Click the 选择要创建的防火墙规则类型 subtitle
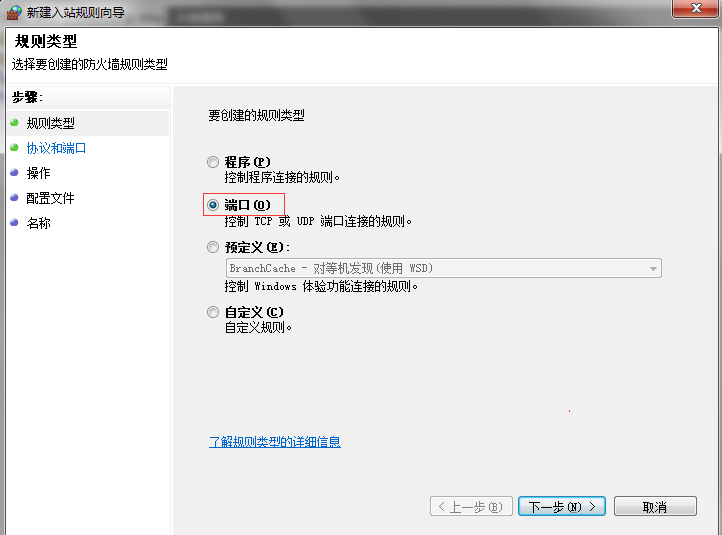Image resolution: width=722 pixels, height=535 pixels. (89, 64)
